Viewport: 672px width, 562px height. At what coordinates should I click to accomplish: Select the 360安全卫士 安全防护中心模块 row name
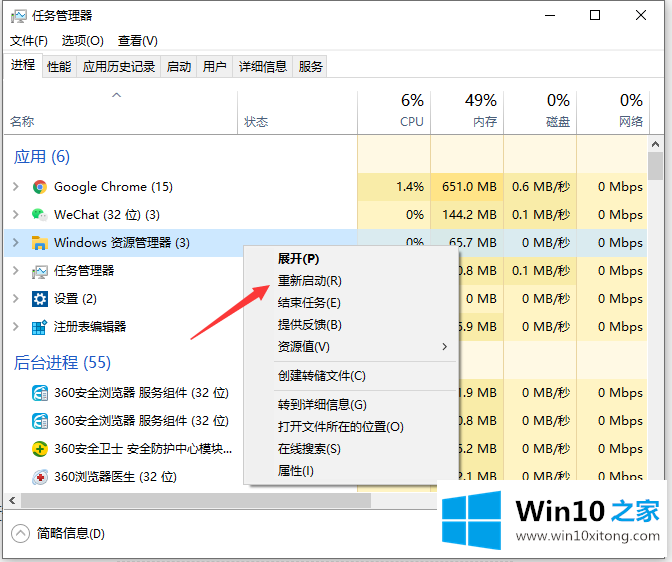click(x=143, y=449)
